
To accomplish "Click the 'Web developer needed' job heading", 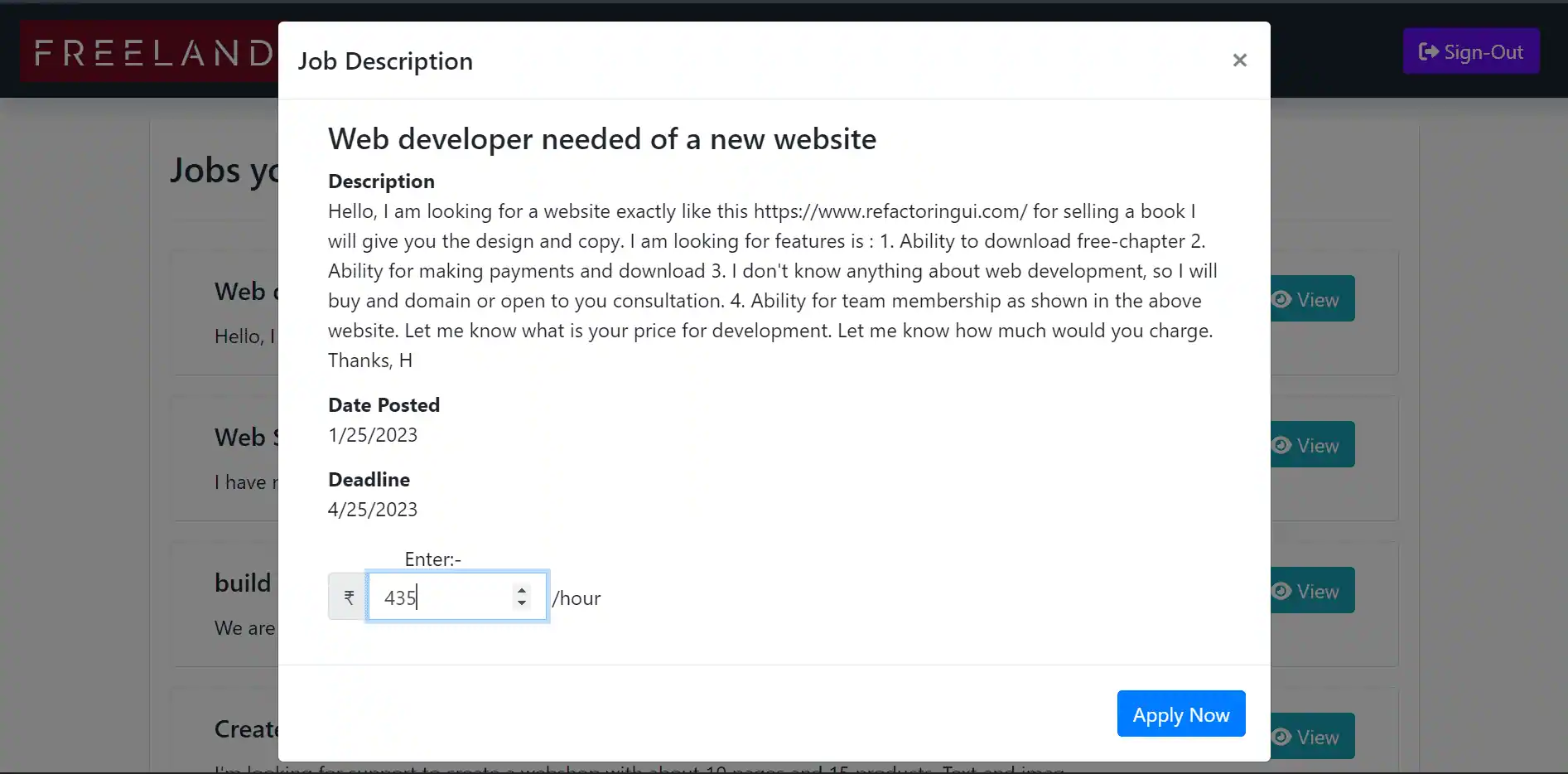I will pos(601,139).
